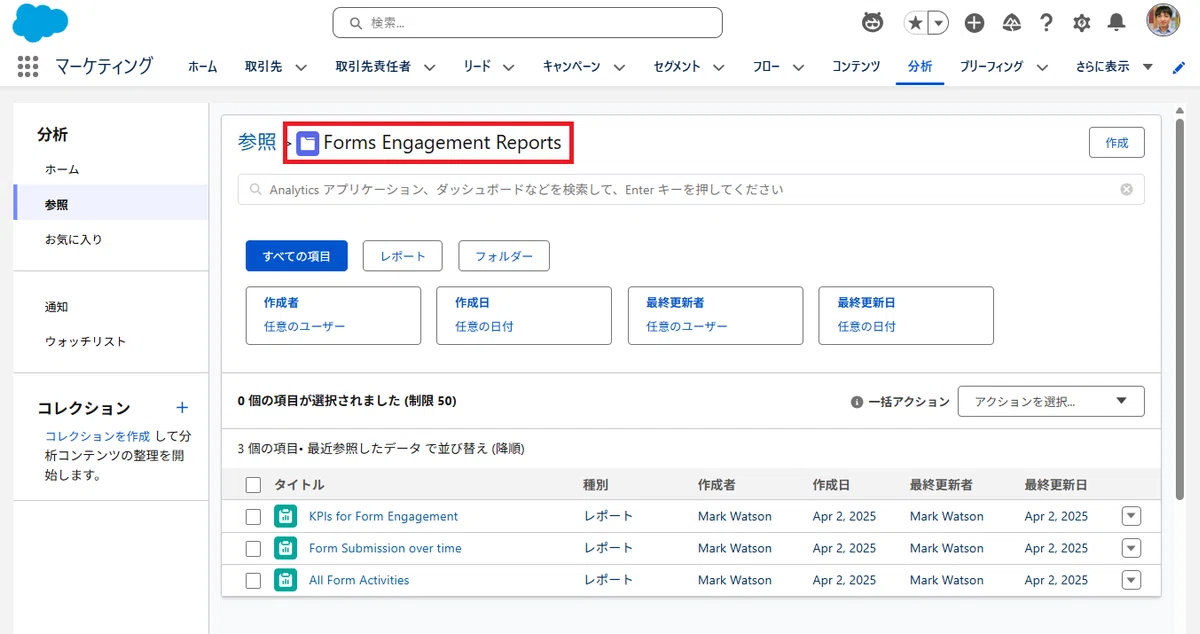Open the Form Submission over time report
Screen dimensions: 1200x634
tap(385, 548)
